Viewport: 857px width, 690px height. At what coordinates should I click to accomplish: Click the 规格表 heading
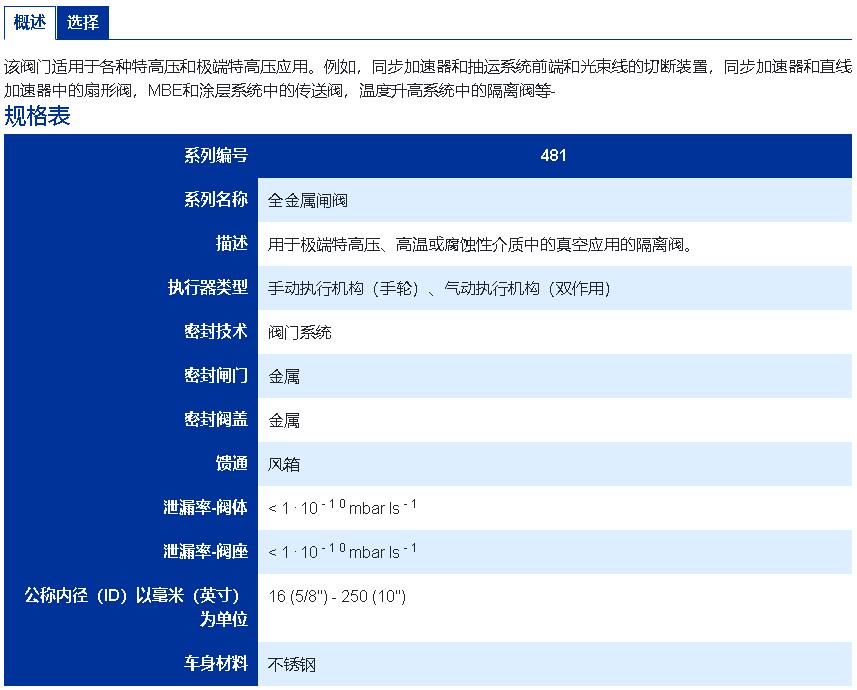[37, 116]
